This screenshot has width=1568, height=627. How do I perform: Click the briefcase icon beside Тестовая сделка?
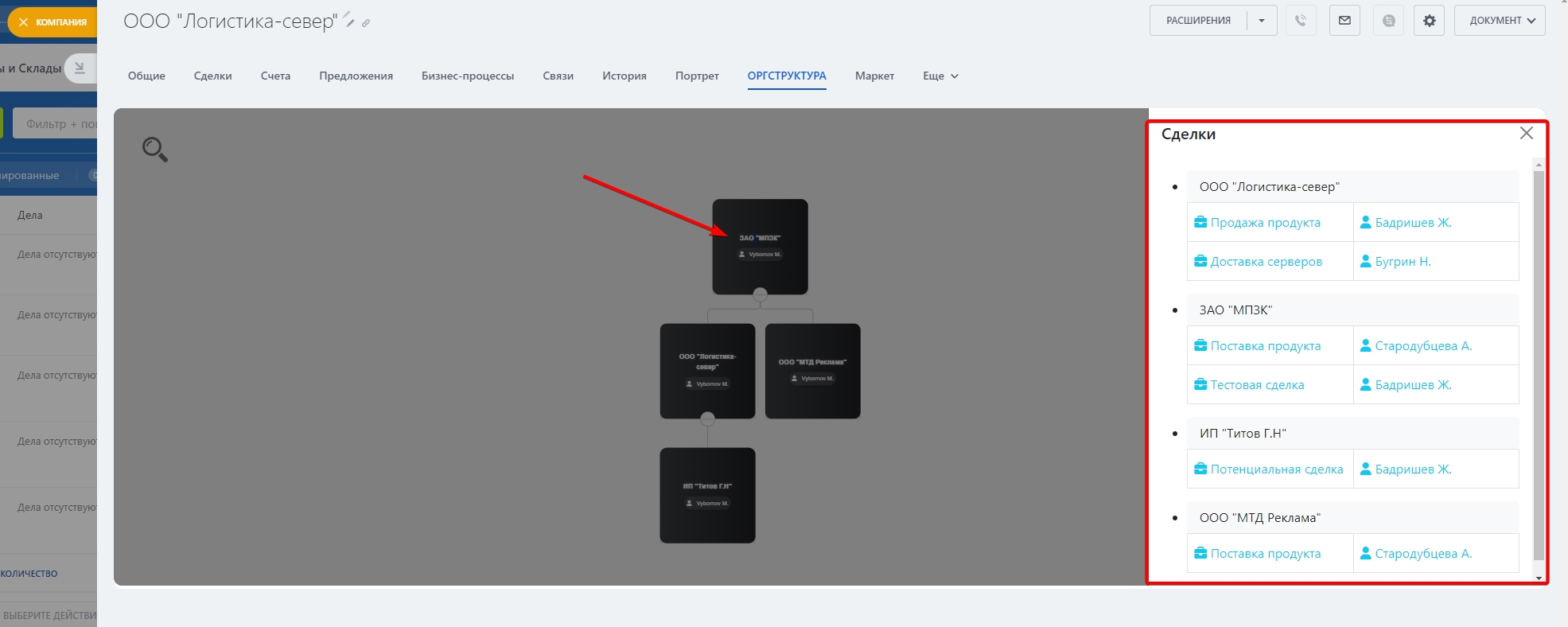[x=1200, y=385]
